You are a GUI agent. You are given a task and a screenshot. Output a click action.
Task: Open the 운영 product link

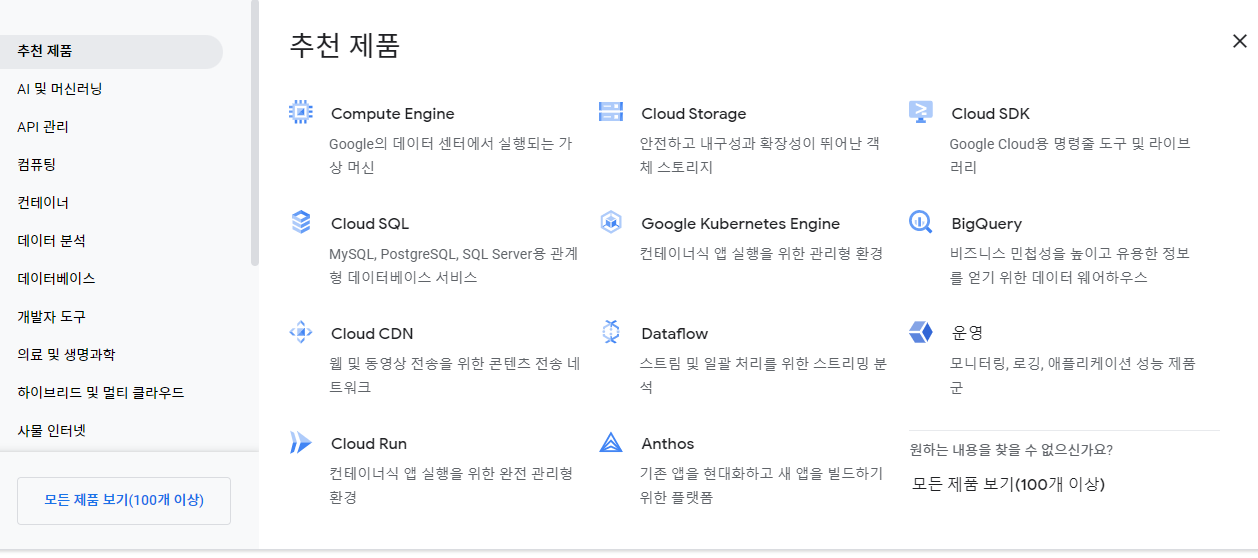point(967,333)
